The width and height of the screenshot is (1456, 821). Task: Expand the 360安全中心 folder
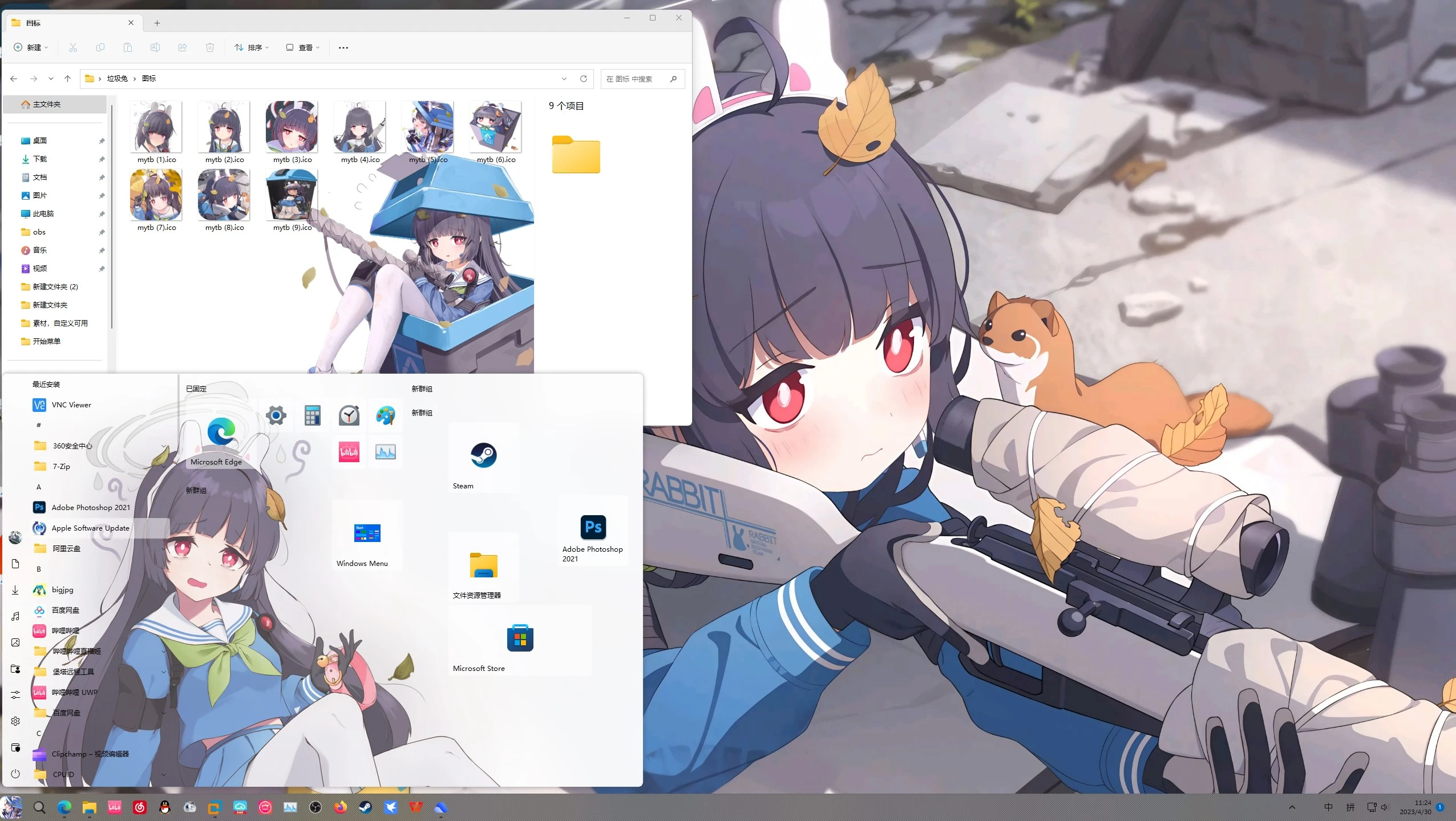[x=100, y=446]
